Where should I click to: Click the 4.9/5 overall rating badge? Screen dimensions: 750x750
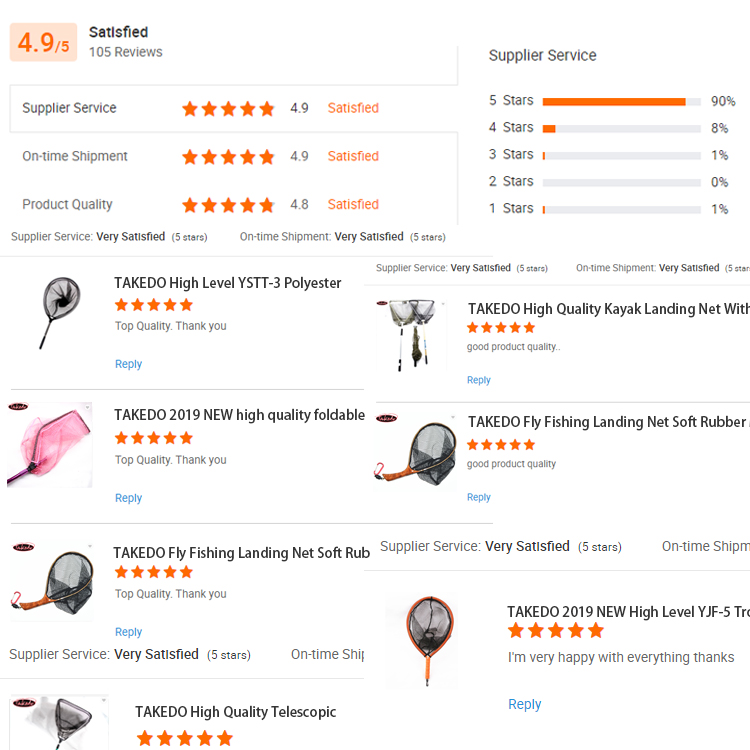pyautogui.click(x=43, y=43)
